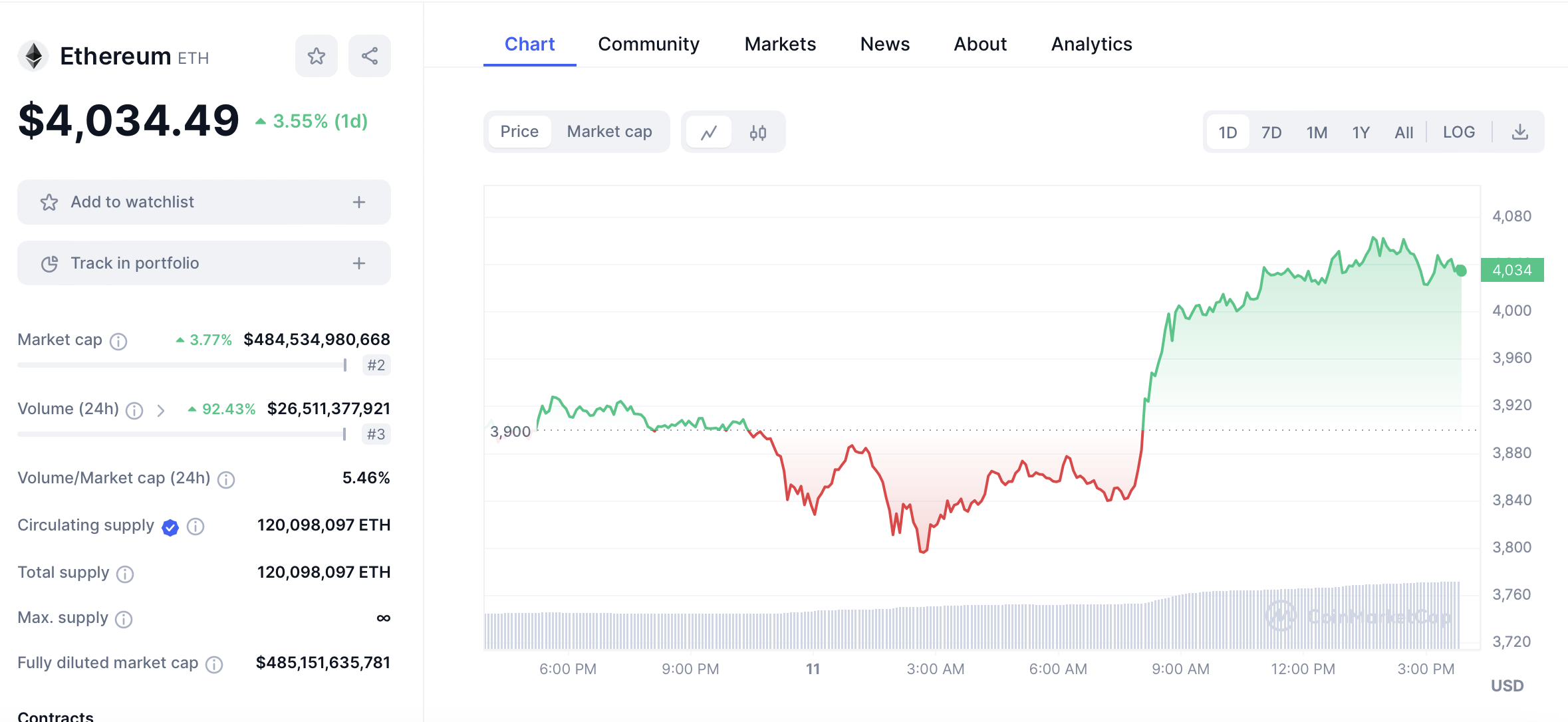Click the info icon by Max. supply
Screen dimensions: 1568x722
tap(124, 619)
